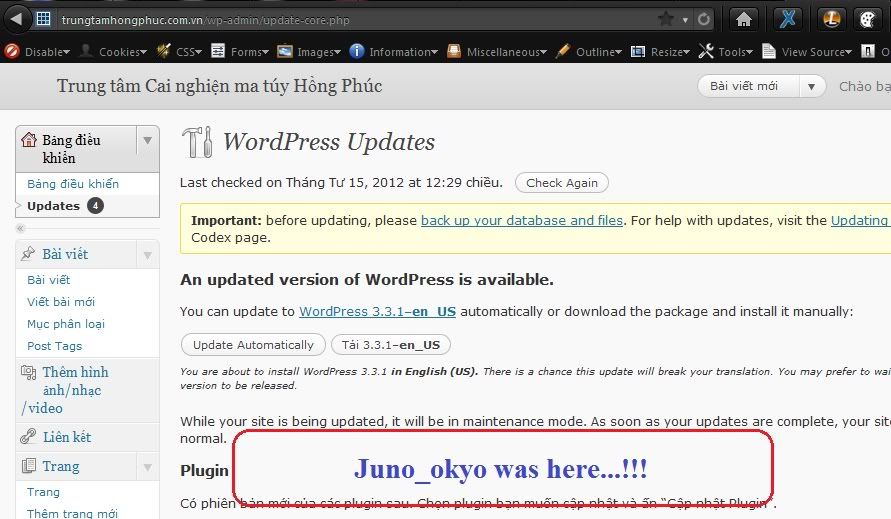Select Viết bài mới in sidebar
Viewport: 891px width, 519px height.
tap(61, 302)
